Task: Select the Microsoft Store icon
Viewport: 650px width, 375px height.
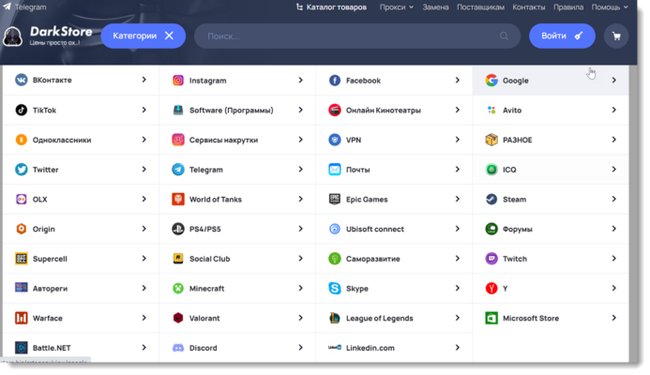Action: point(491,318)
